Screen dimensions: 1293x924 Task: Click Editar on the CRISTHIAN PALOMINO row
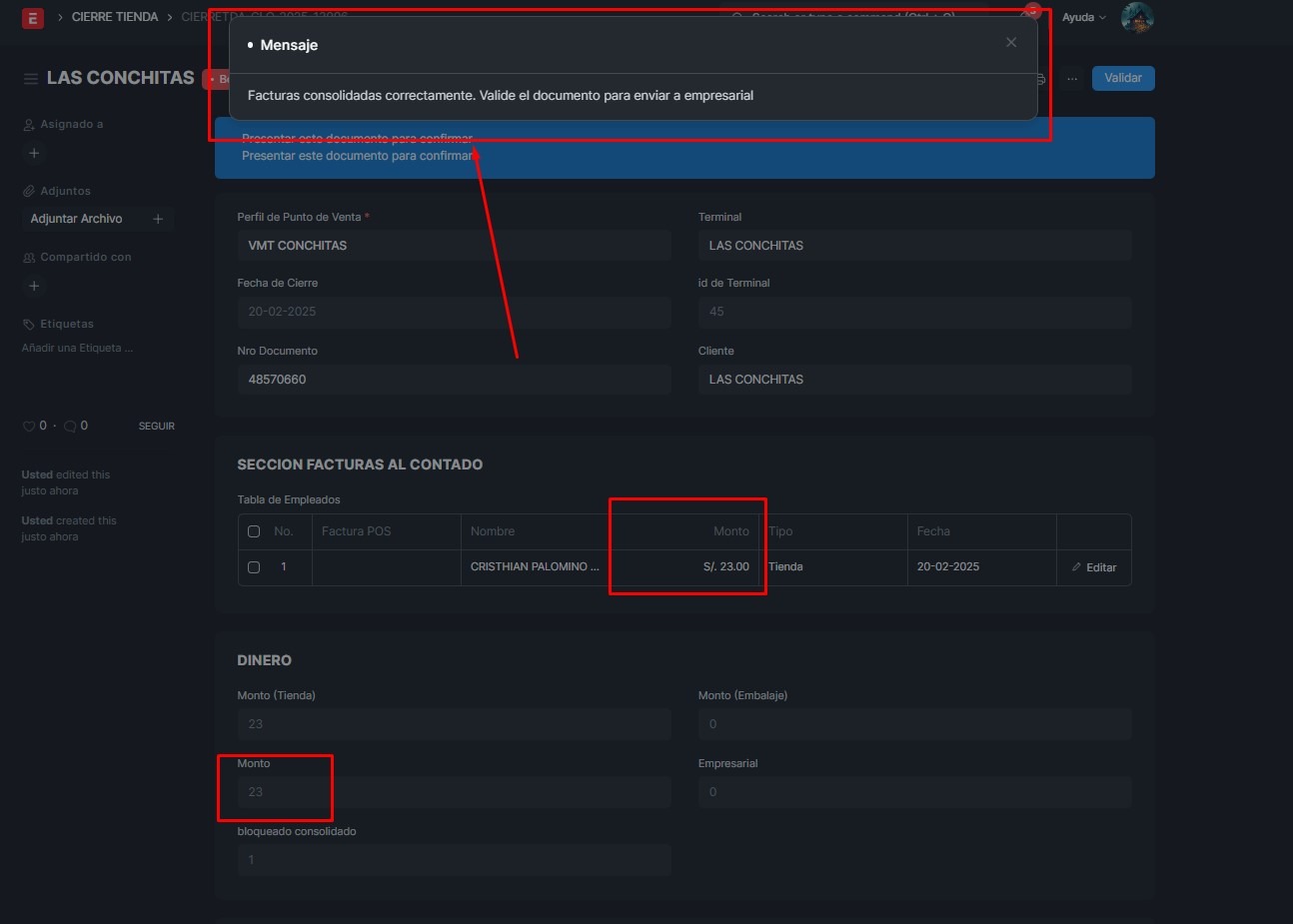pyautogui.click(x=1094, y=567)
